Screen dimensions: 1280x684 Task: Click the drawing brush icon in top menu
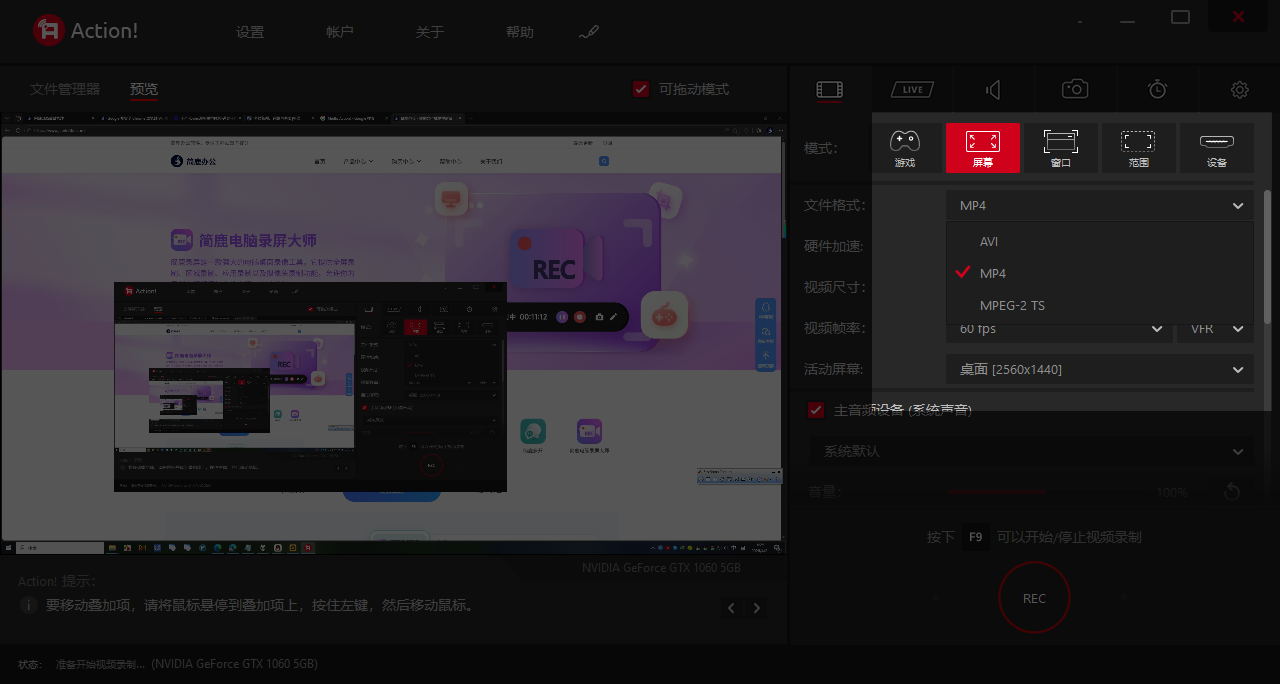[x=589, y=32]
